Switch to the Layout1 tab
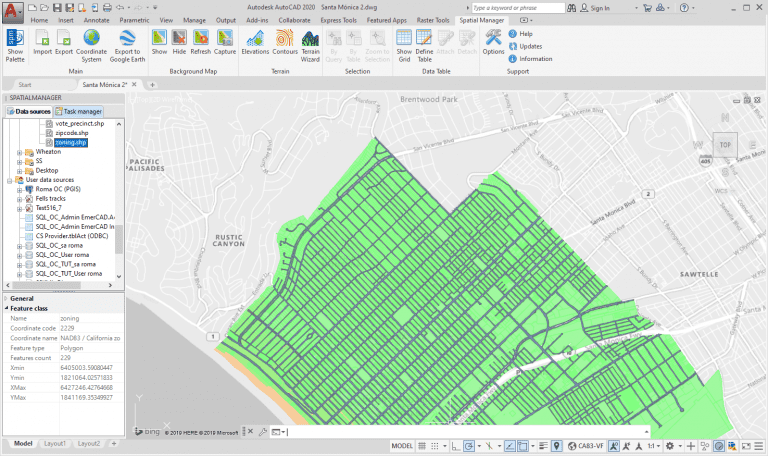 click(54, 443)
